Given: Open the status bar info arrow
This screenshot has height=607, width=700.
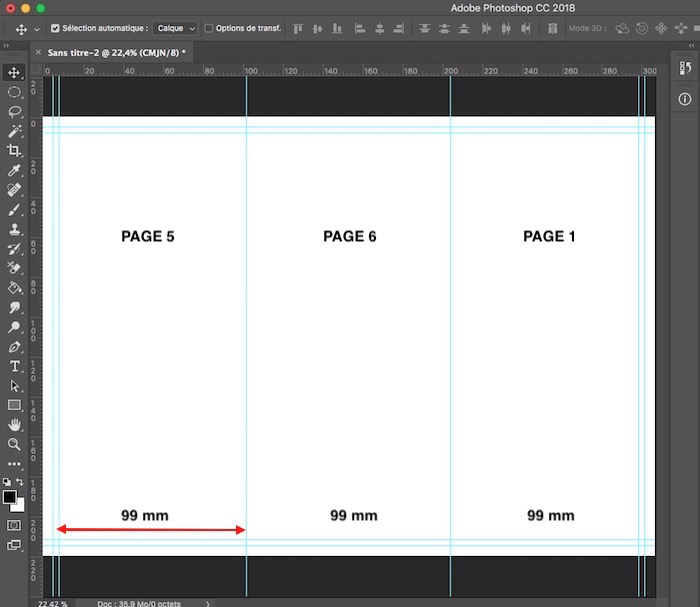Looking at the screenshot, I should coord(208,603).
